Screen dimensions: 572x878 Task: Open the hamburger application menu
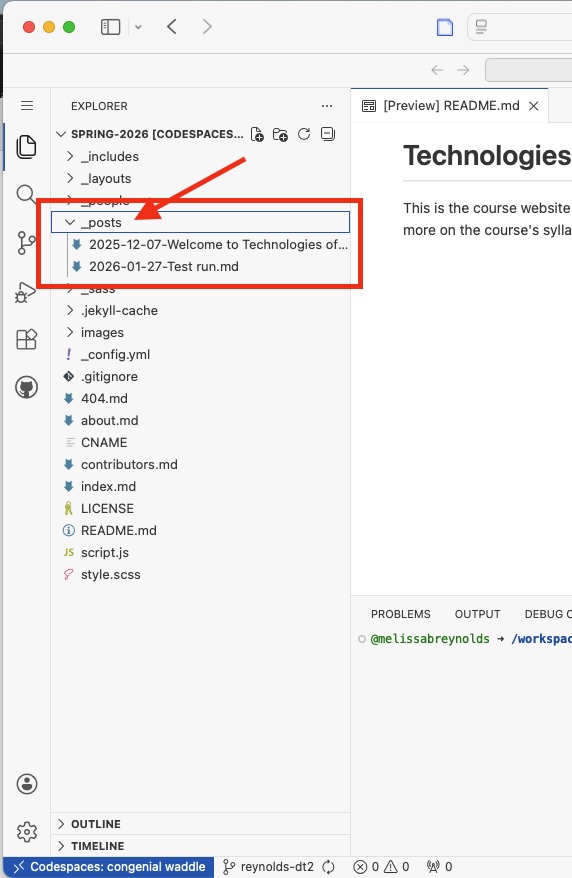[27, 106]
